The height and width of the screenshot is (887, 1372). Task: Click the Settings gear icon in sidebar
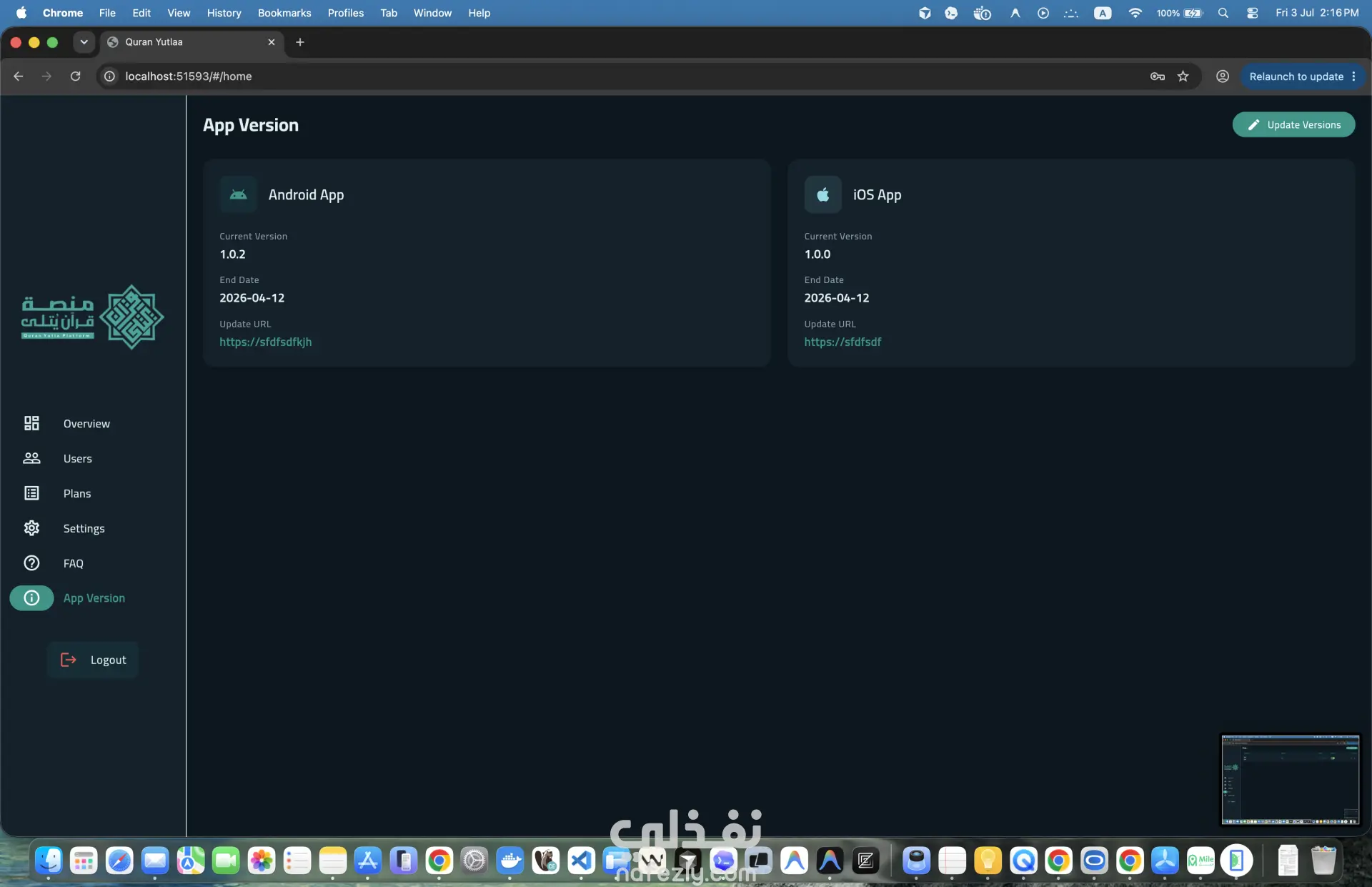pos(31,529)
